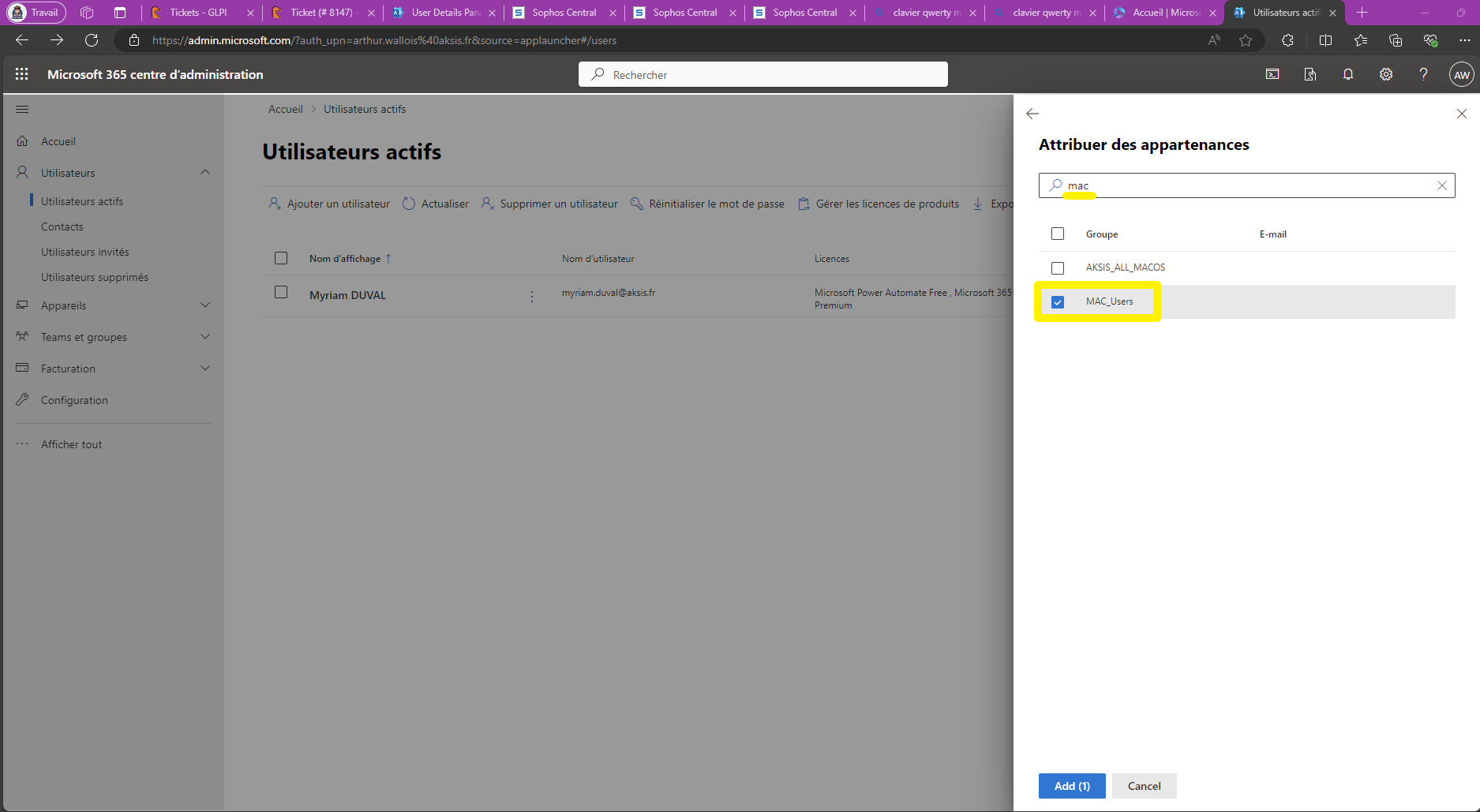The width and height of the screenshot is (1480, 812).
Task: Click the Add (1) button
Action: click(x=1072, y=786)
